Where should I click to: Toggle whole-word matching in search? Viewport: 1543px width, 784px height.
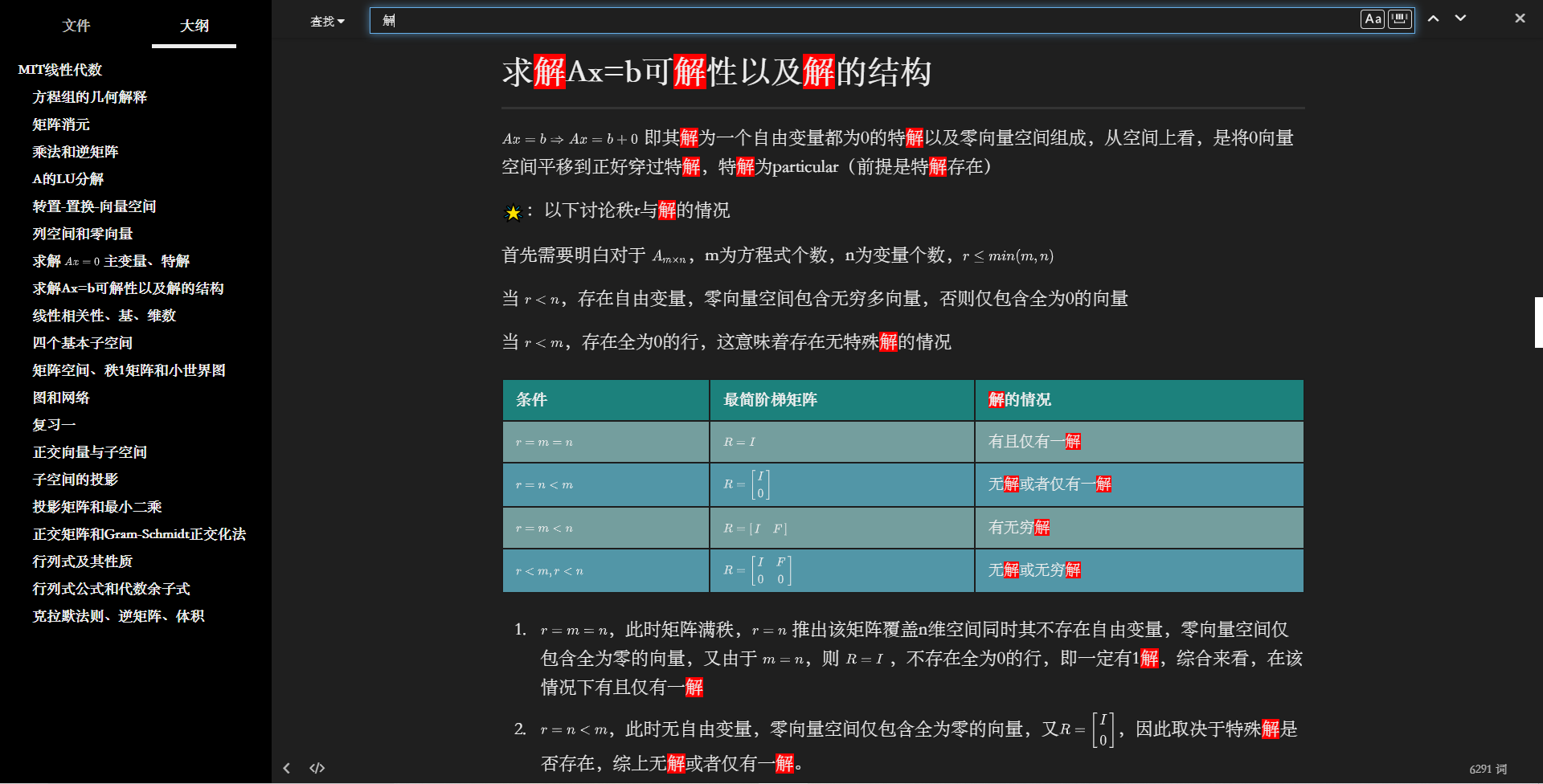pyautogui.click(x=1398, y=19)
